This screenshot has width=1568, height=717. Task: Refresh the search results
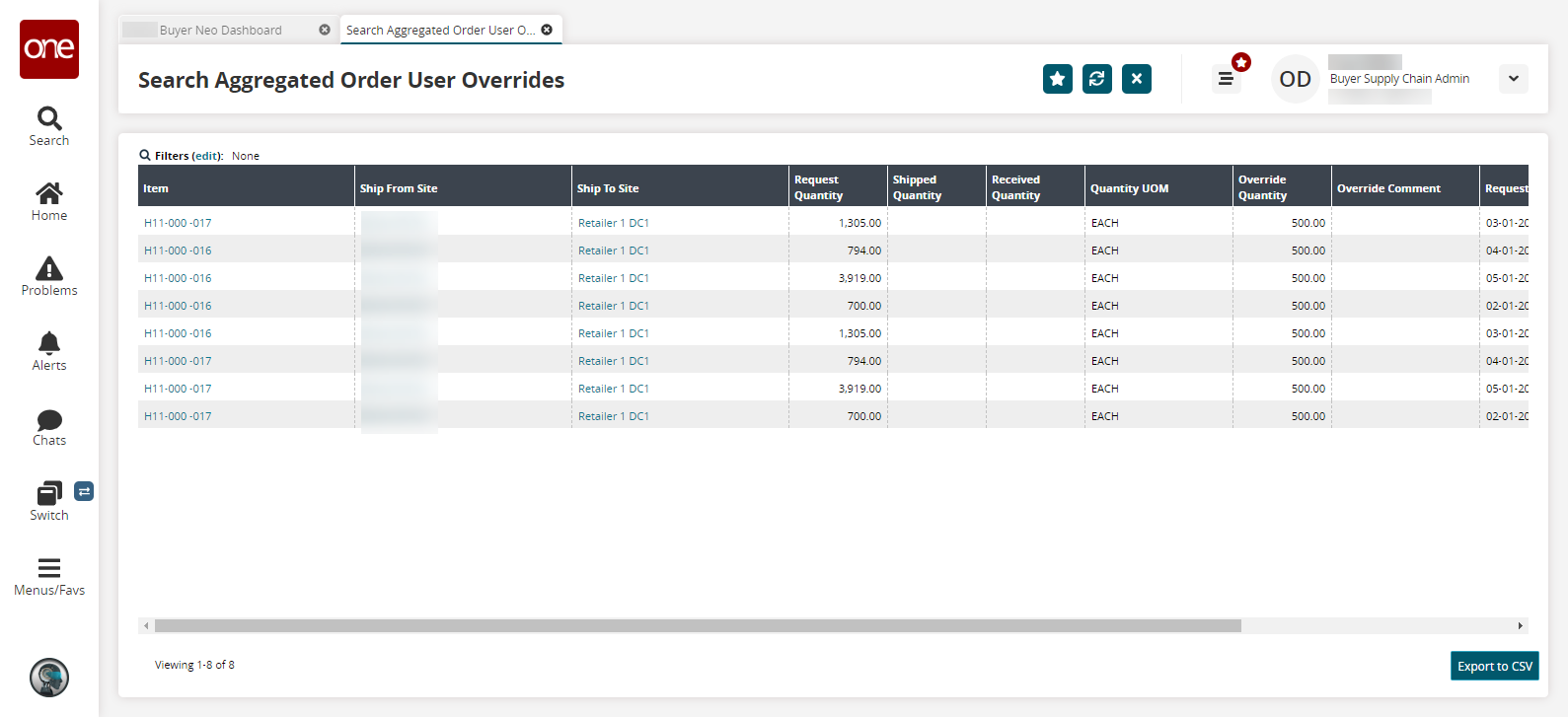(x=1097, y=79)
